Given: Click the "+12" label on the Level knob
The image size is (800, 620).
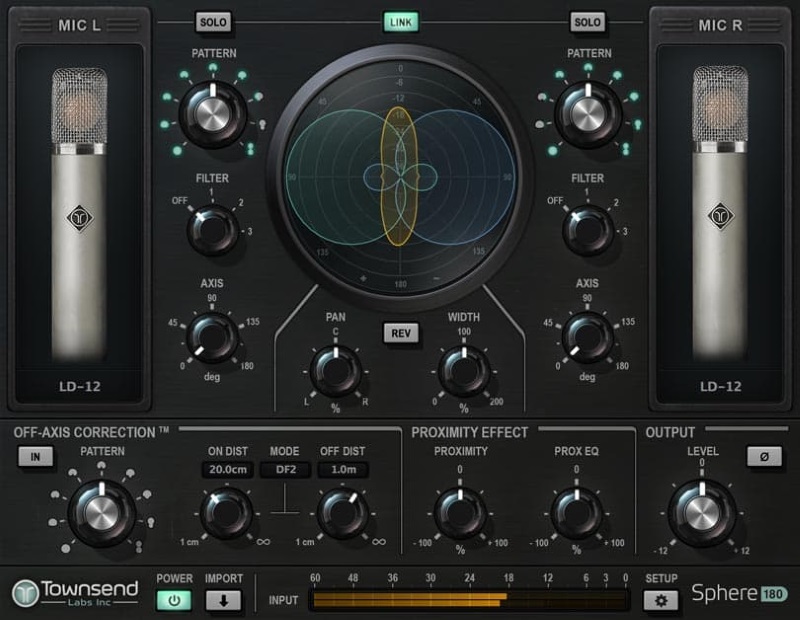Looking at the screenshot, I should tap(742, 551).
